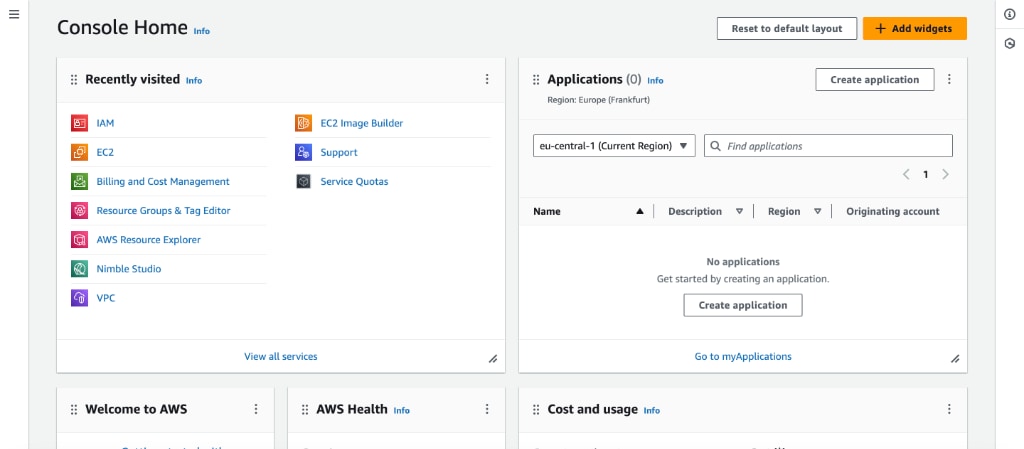This screenshot has height=449, width=1024.
Task: Click the Originating account column header
Action: click(893, 211)
